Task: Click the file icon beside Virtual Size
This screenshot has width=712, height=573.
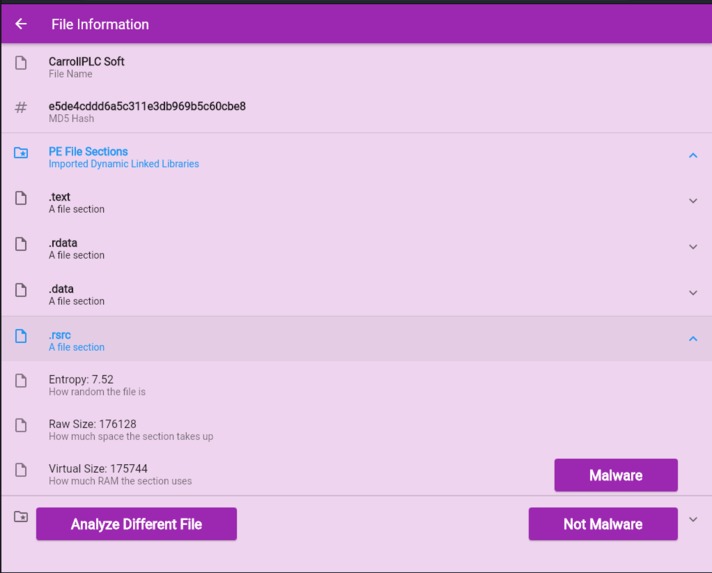Action: pos(21,469)
